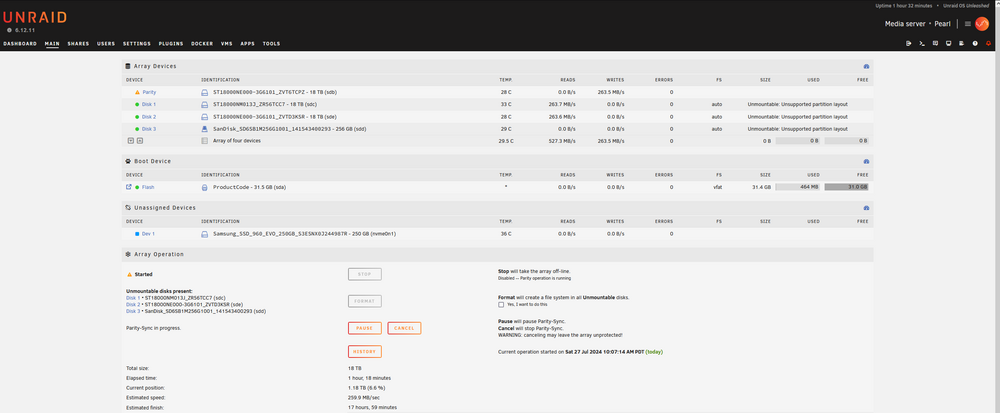Image resolution: width=1000 pixels, height=413 pixels.
Task: Click the started warning triangle in Array Operation
Action: [129, 275]
